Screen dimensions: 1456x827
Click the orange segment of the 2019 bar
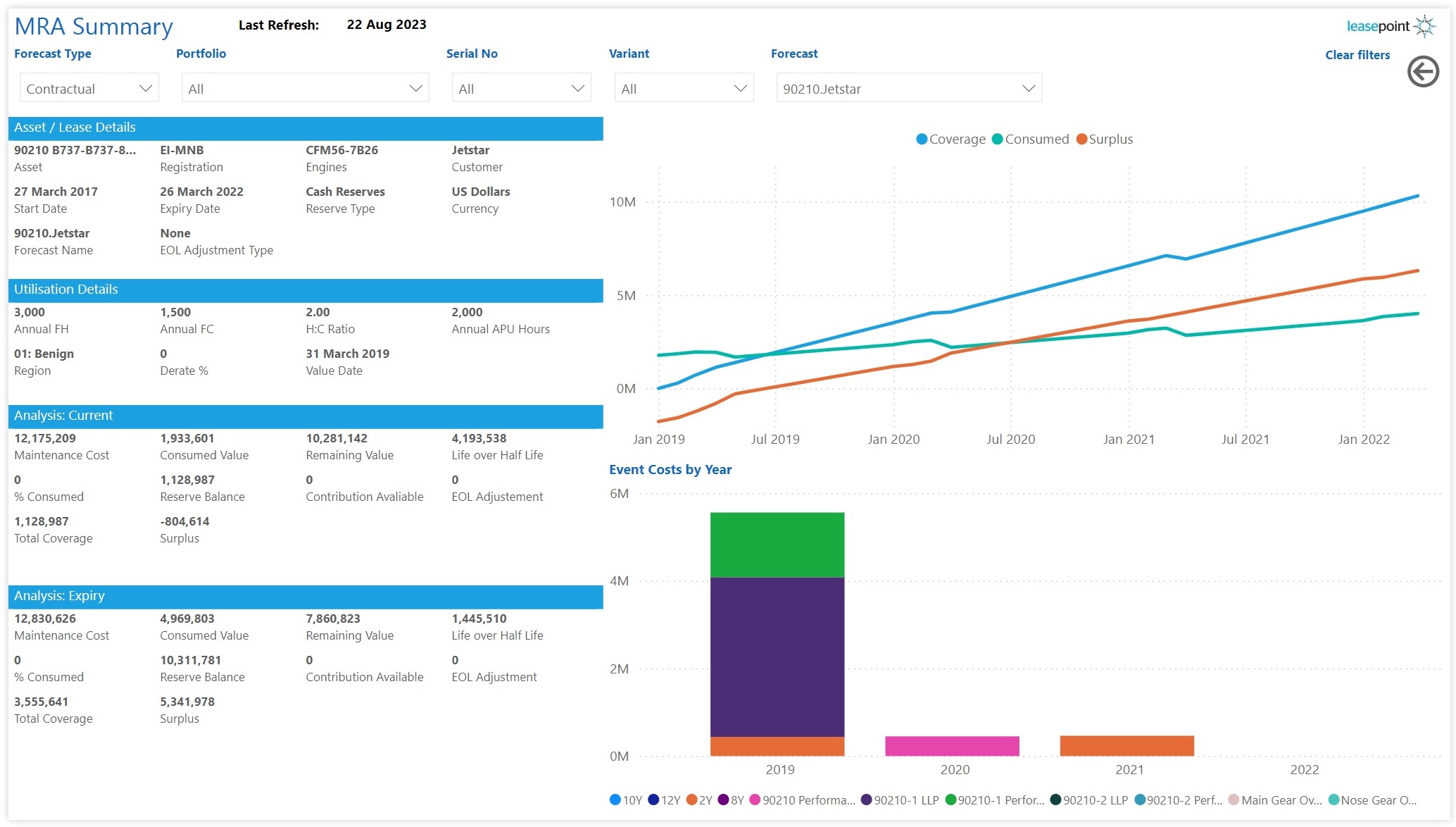point(777,747)
